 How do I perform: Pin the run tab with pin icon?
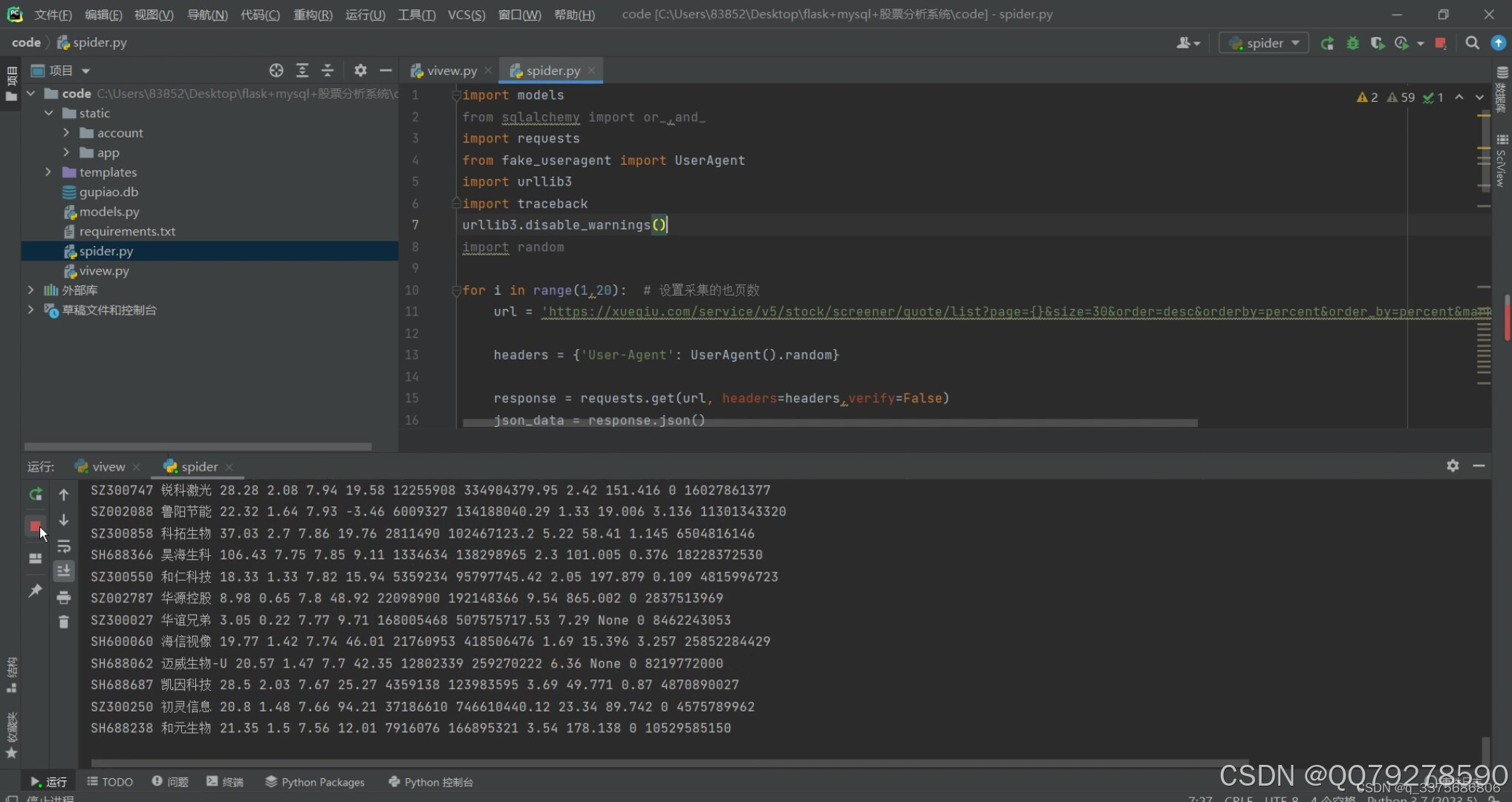35,591
